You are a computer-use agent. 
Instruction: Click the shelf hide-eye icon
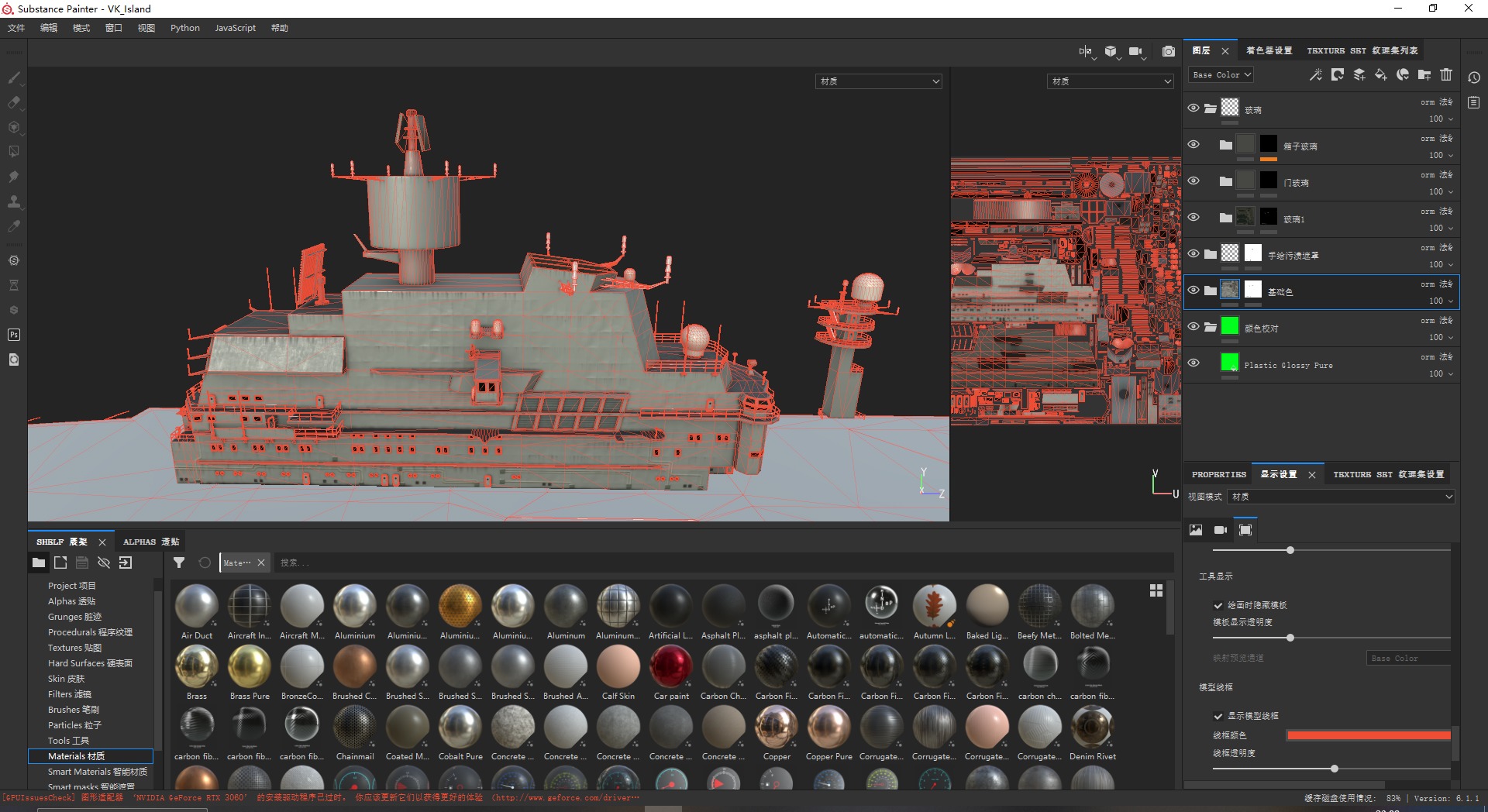pyautogui.click(x=104, y=563)
